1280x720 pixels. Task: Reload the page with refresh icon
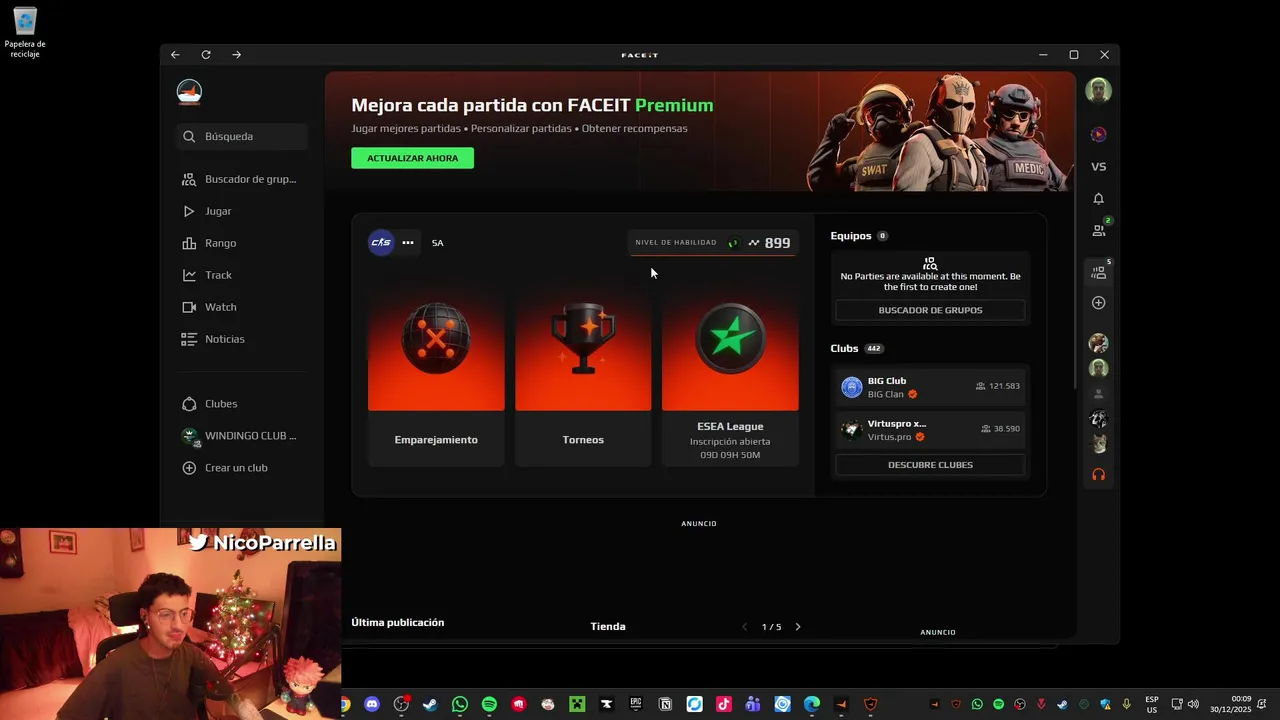(206, 55)
